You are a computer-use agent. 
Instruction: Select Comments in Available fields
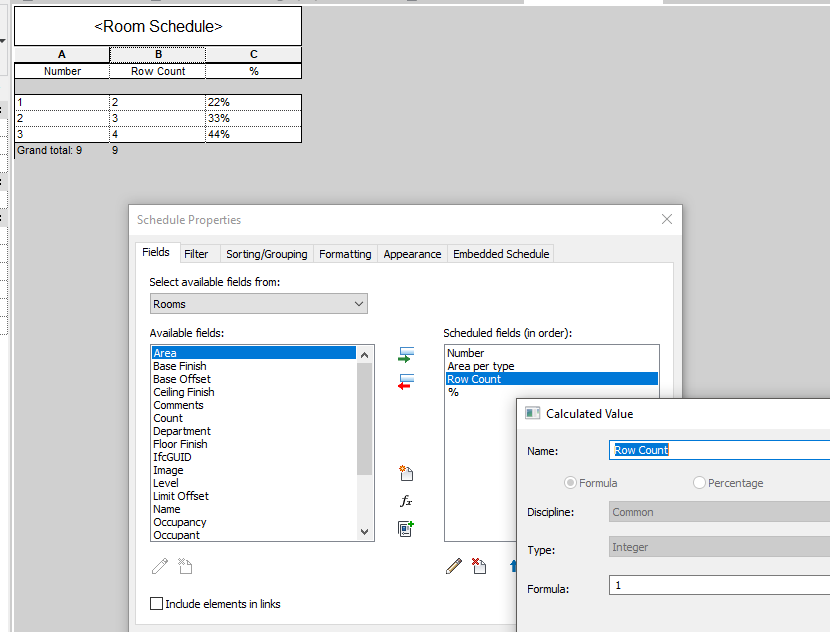click(x=254, y=405)
